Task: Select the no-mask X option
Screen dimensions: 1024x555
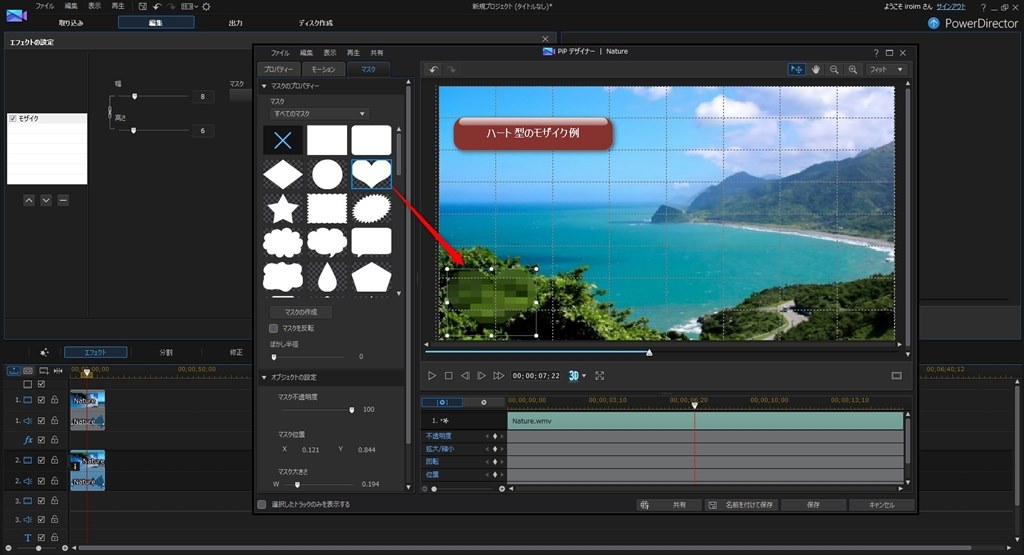Action: [283, 140]
